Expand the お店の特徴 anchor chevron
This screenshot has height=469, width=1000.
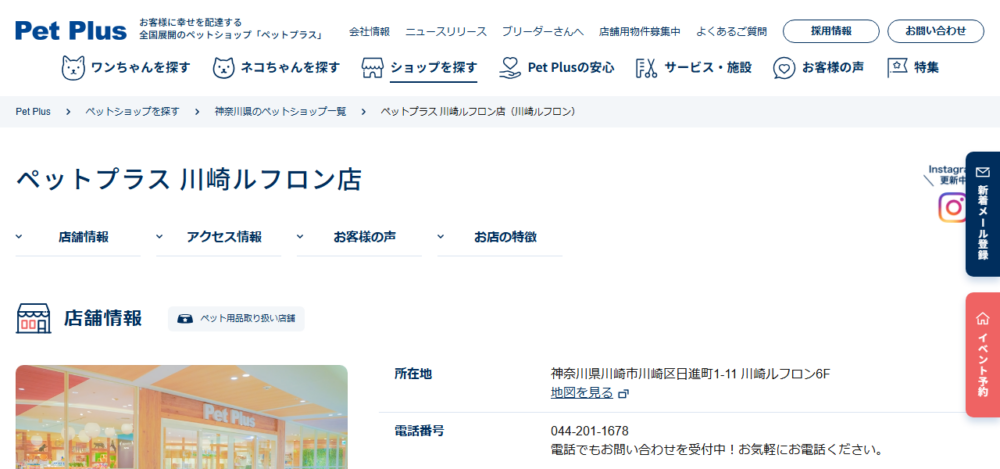[x=440, y=237]
